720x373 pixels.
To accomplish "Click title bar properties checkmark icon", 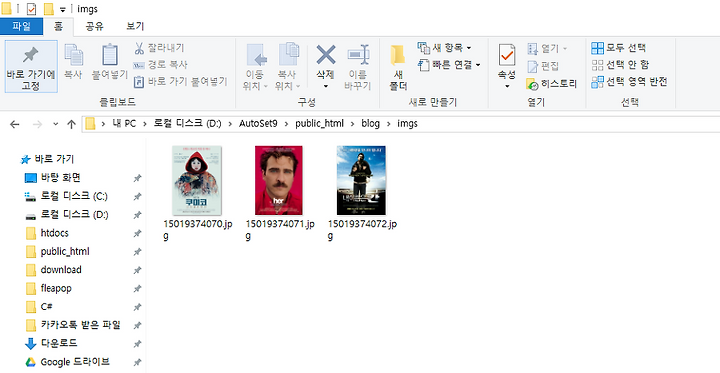I will (31, 9).
